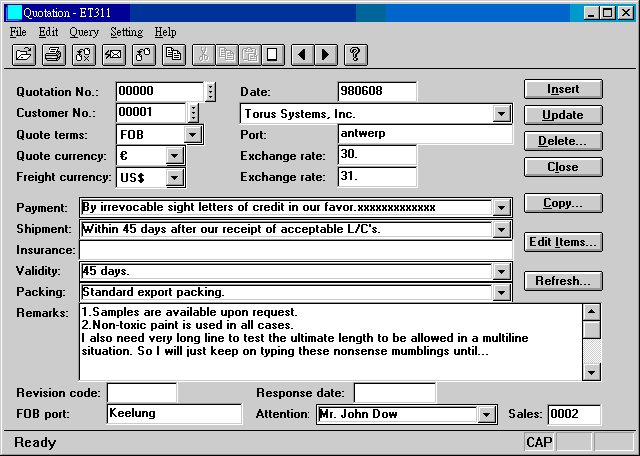Open the Torus Systems customer name dropdown
The image size is (640, 456).
click(x=502, y=114)
